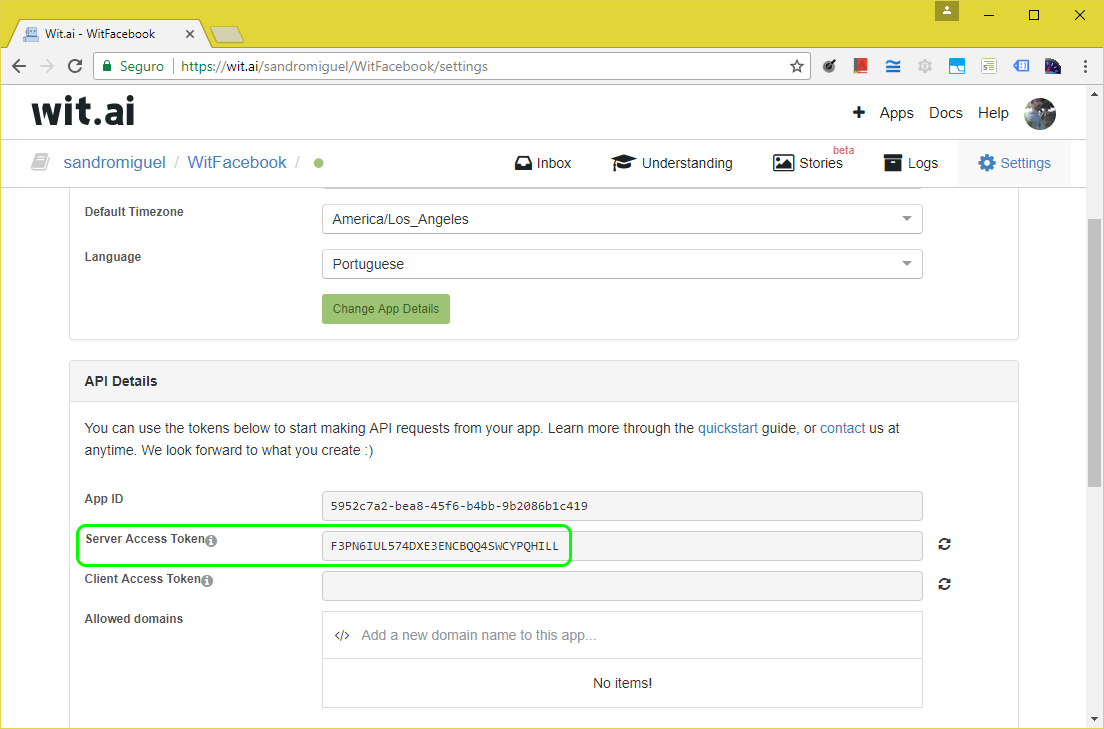The width and height of the screenshot is (1104, 729).
Task: Click the red PDF extension icon
Action: 860,66
